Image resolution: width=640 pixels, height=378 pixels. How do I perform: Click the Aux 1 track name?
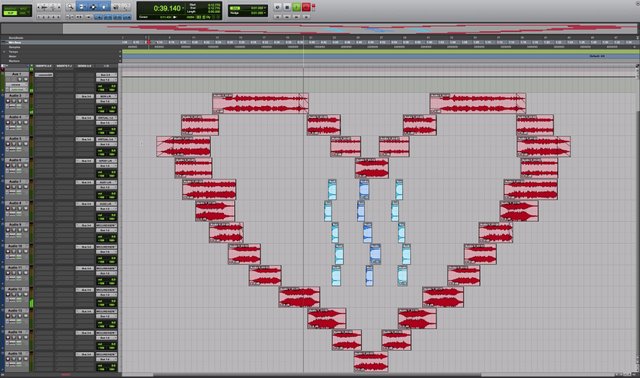[x=16, y=74]
